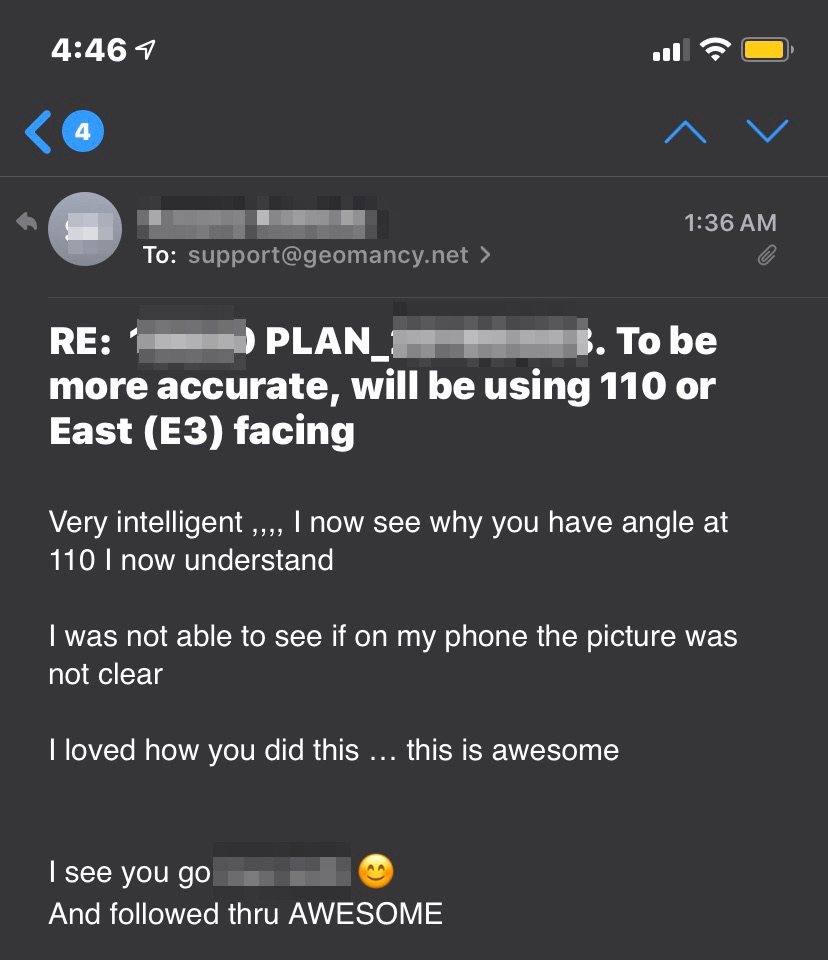
Task: Tap the sender's round avatar
Action: [x=85, y=229]
